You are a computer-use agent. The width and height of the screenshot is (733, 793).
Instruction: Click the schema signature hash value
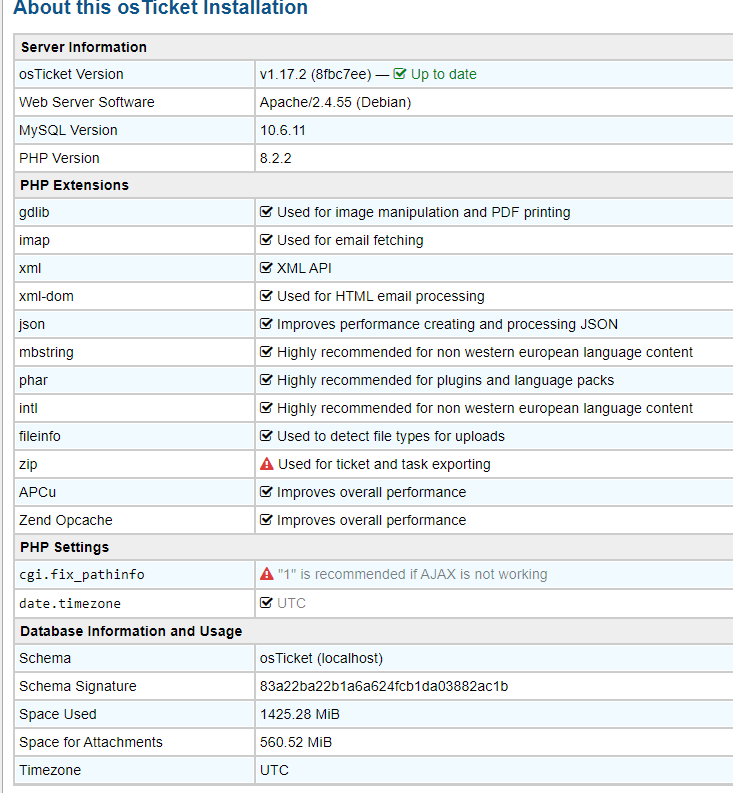[384, 686]
